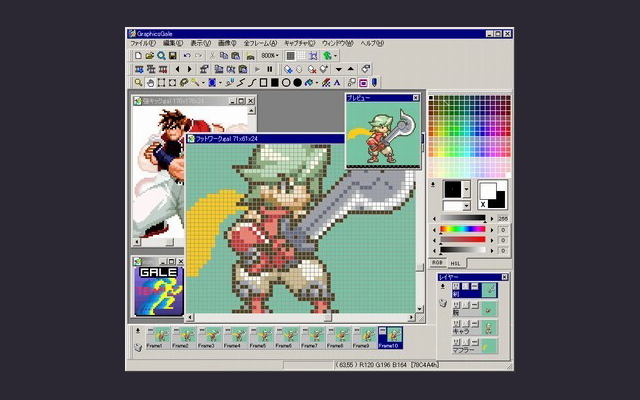Delete layer with trash can in layer panel
The width and height of the screenshot is (640, 400).
tap(443, 303)
